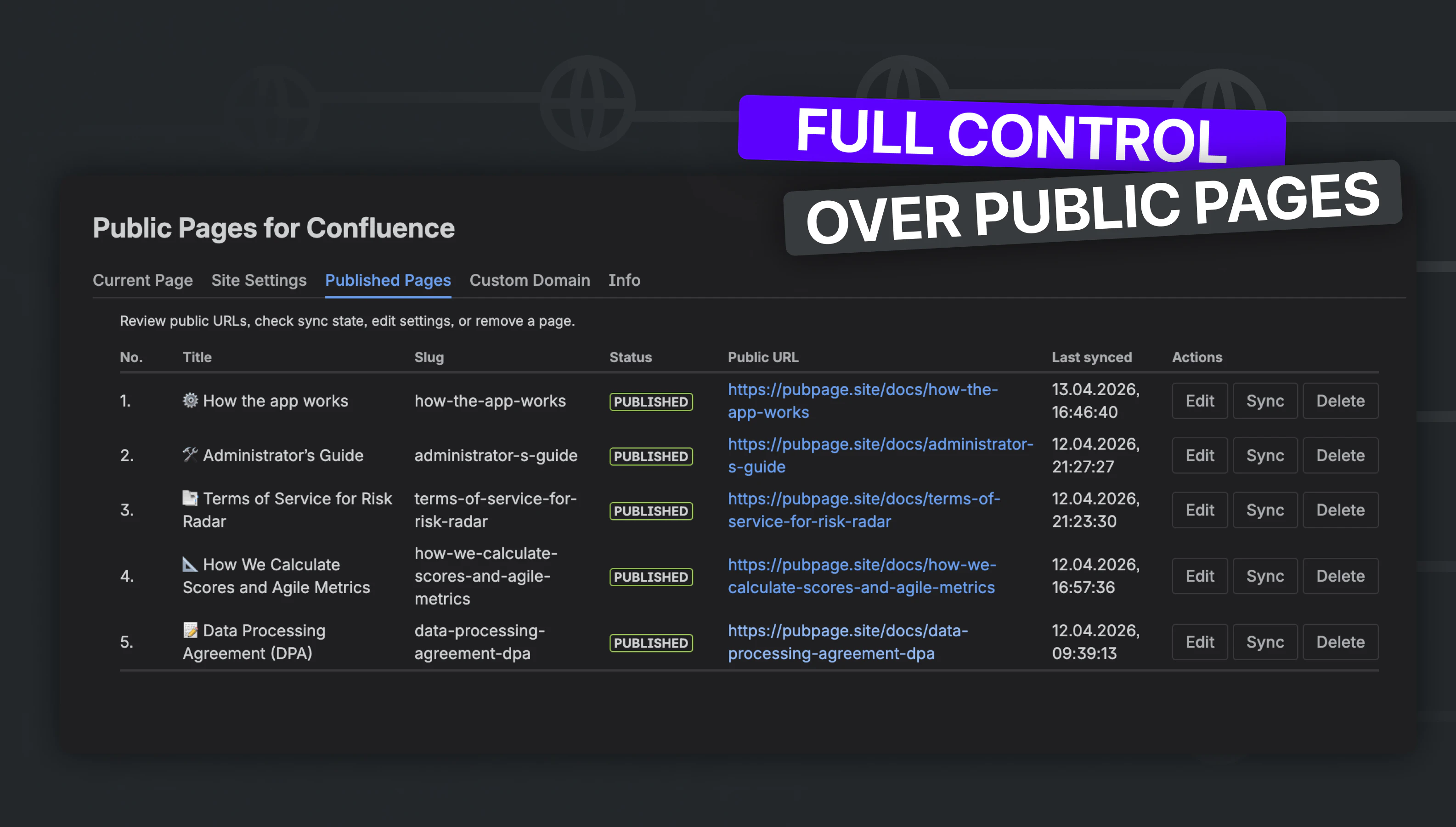Click the gear icon next to How the app works
1456x827 pixels.
(x=191, y=401)
